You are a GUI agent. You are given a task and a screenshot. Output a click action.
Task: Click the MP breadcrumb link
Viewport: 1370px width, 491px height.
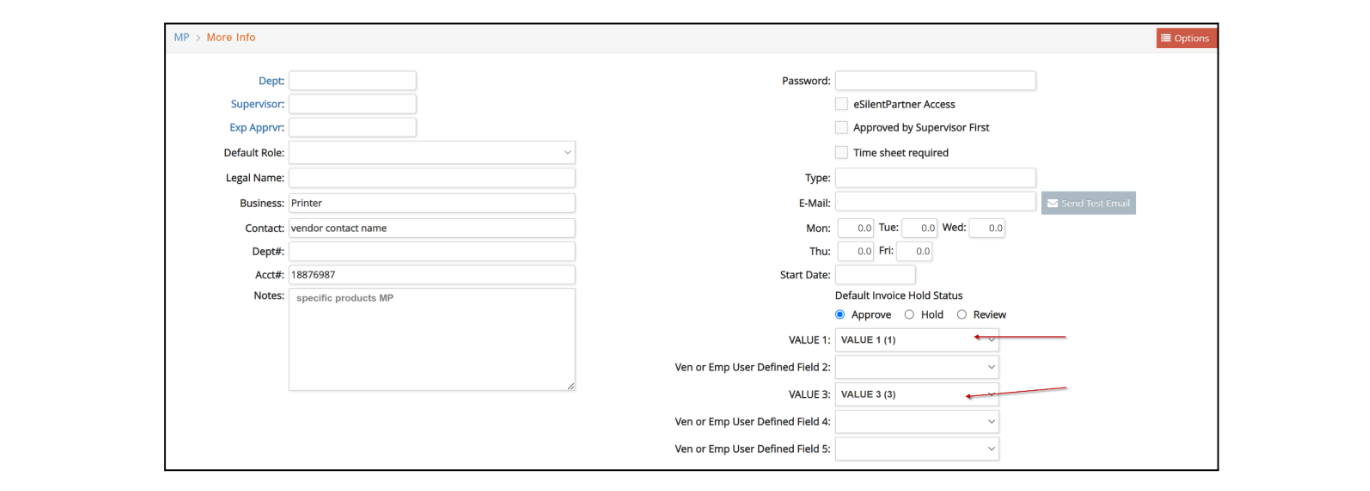click(x=181, y=37)
